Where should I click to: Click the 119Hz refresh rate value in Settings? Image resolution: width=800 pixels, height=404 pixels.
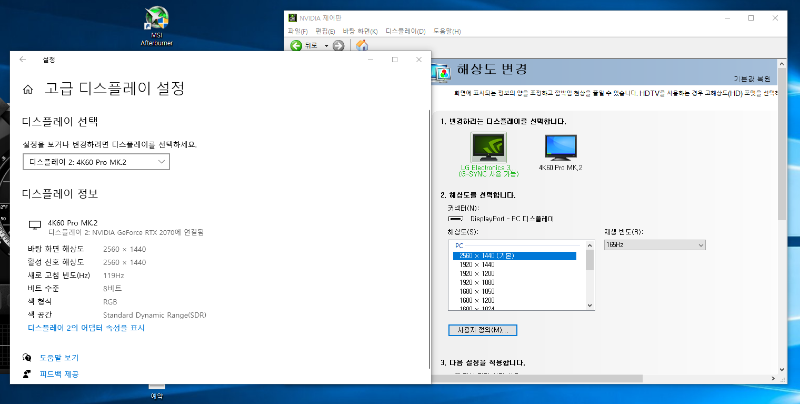pyautogui.click(x=114, y=275)
